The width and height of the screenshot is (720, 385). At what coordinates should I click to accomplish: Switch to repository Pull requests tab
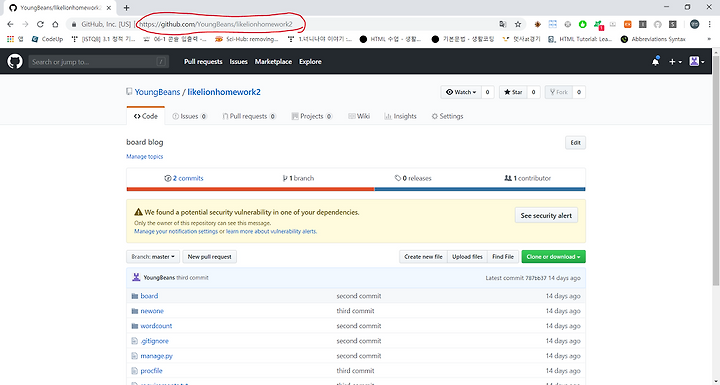coord(249,116)
